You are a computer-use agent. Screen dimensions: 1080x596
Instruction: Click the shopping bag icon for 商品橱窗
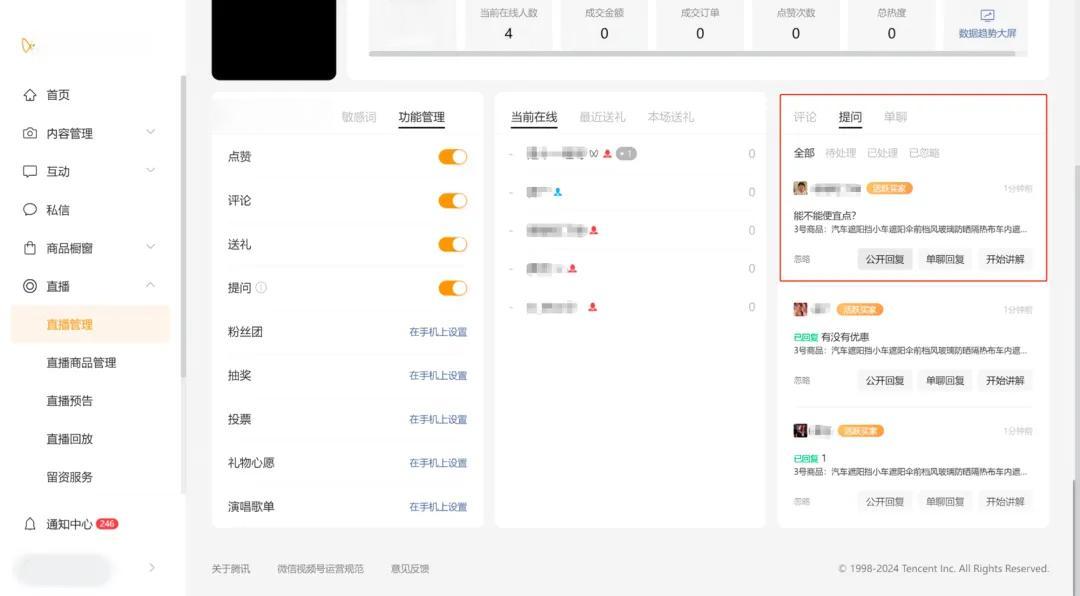30,248
